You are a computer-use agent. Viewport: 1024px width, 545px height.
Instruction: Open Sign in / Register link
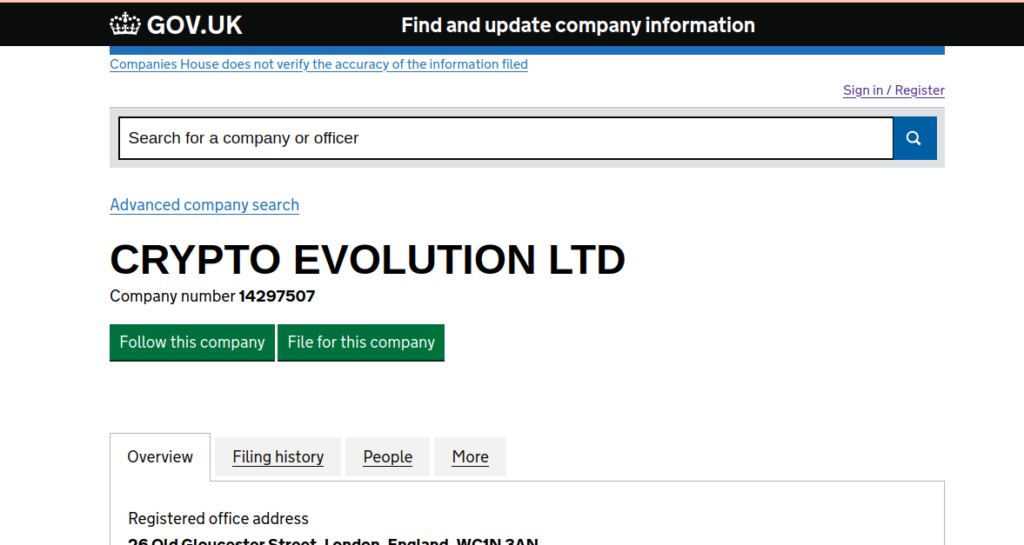(893, 90)
